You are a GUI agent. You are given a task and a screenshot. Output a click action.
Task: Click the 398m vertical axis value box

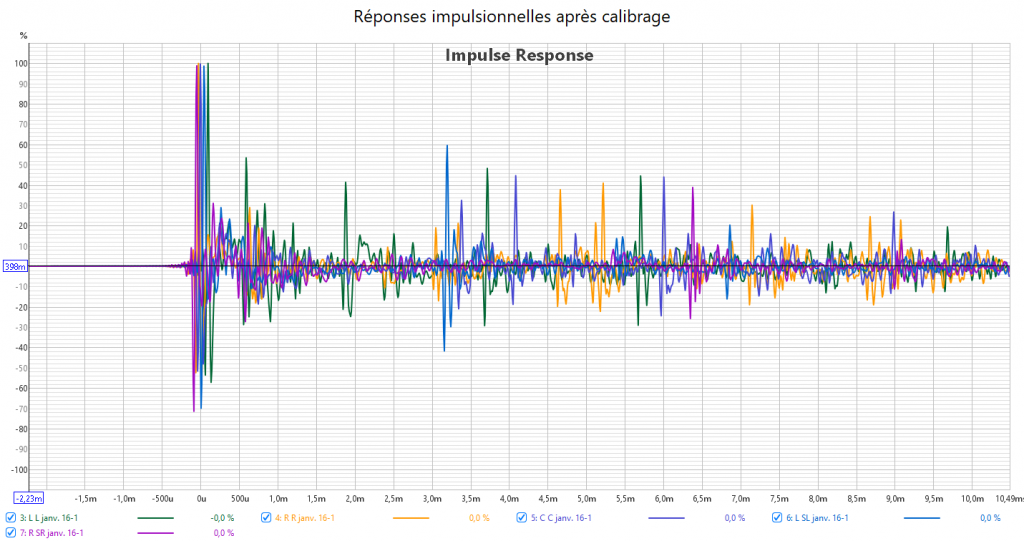16,267
